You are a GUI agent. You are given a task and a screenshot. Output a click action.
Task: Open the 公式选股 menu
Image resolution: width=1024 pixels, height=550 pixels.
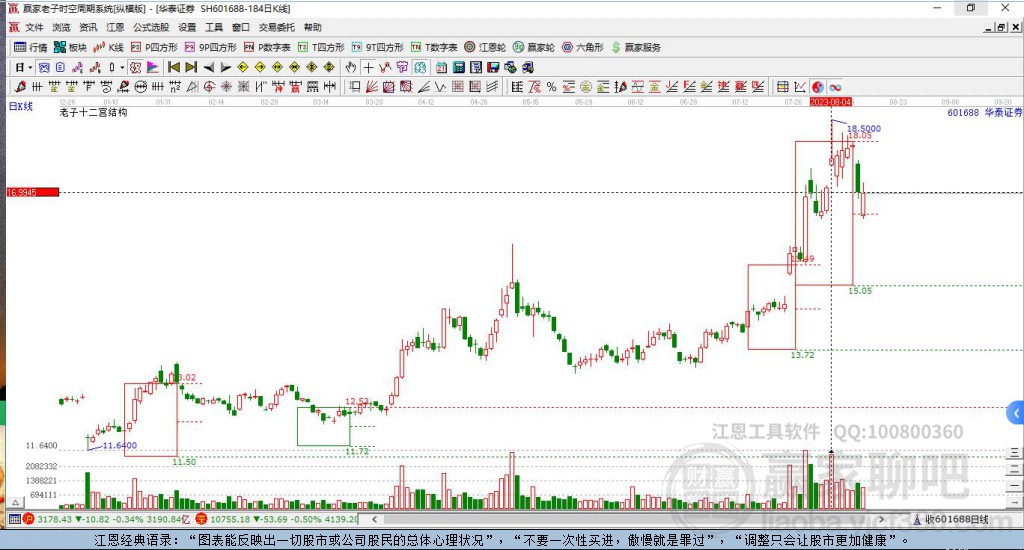tap(151, 27)
